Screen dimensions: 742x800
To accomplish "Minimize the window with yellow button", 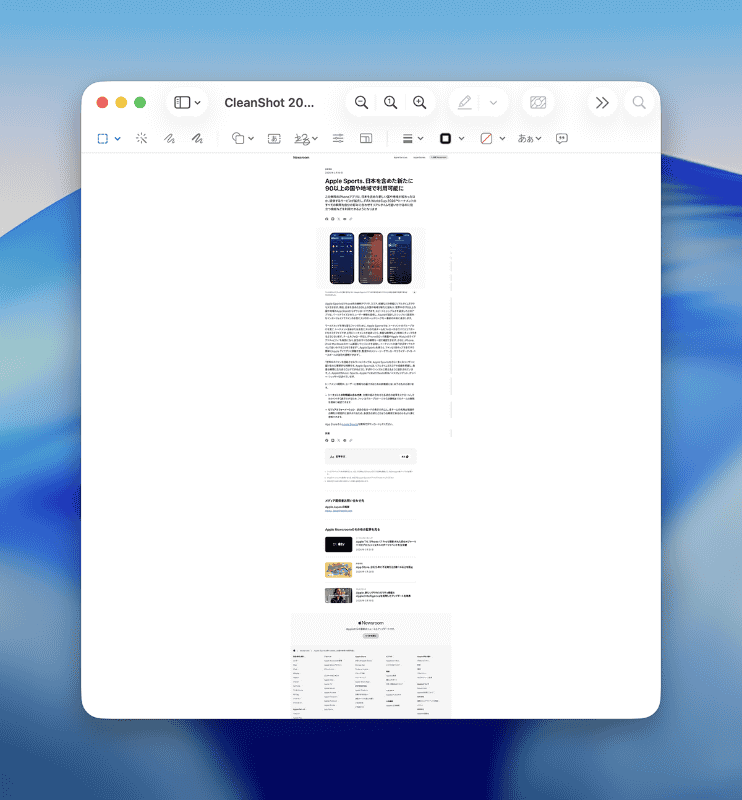I will (x=121, y=103).
